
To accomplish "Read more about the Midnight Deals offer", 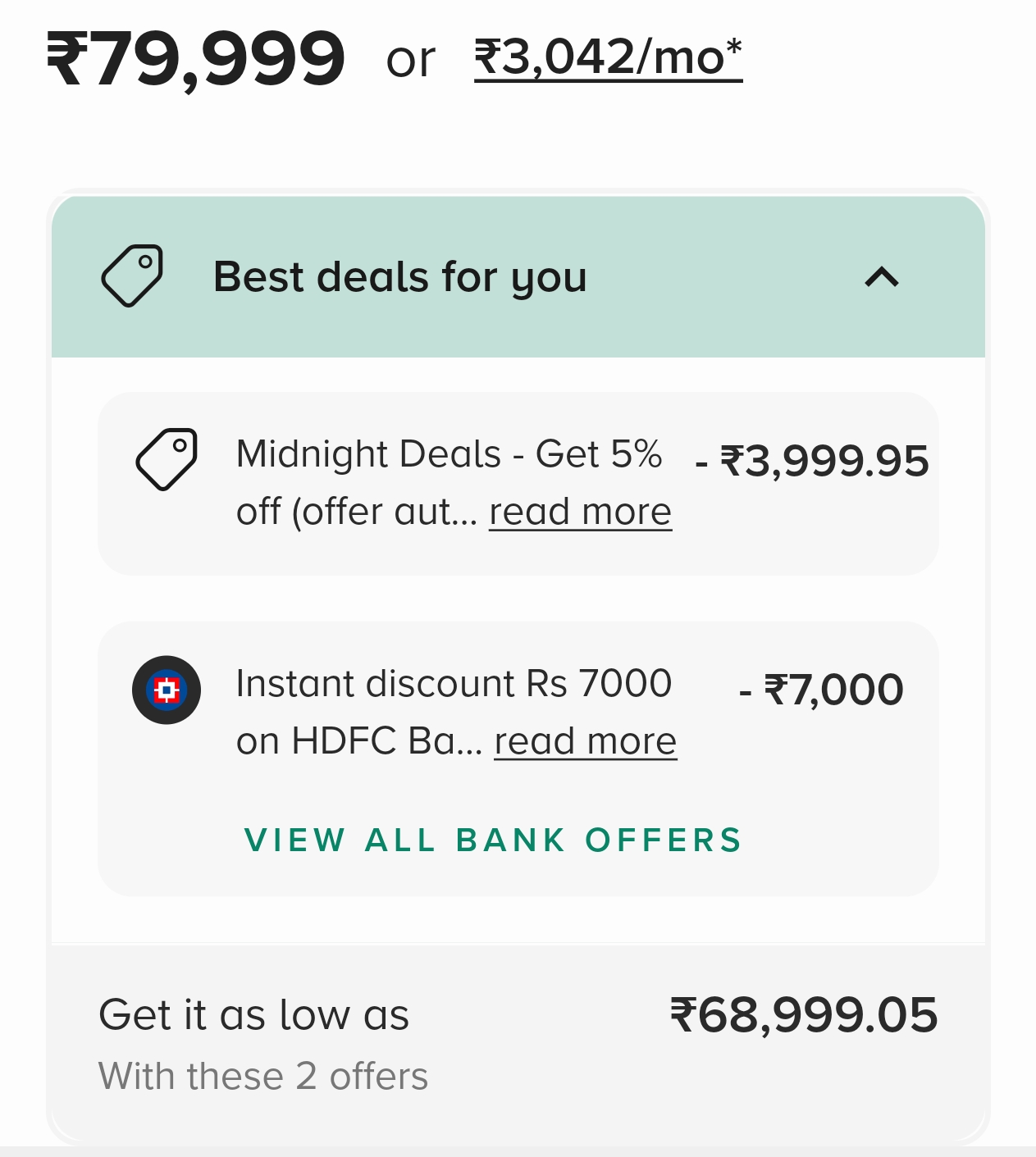I will coord(580,512).
